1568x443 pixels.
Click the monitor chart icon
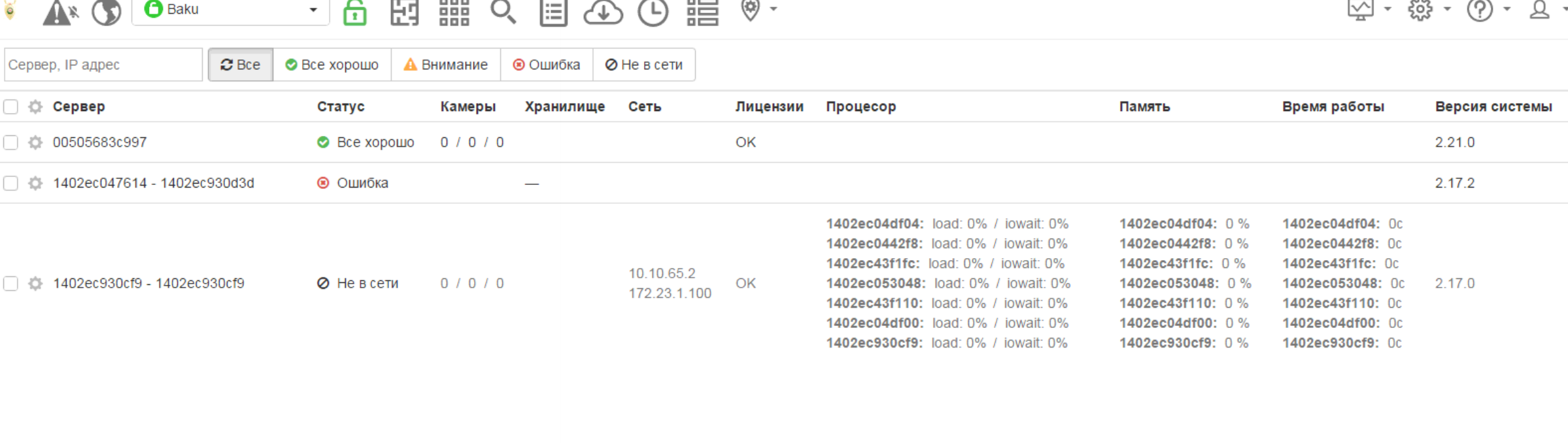click(x=1361, y=9)
